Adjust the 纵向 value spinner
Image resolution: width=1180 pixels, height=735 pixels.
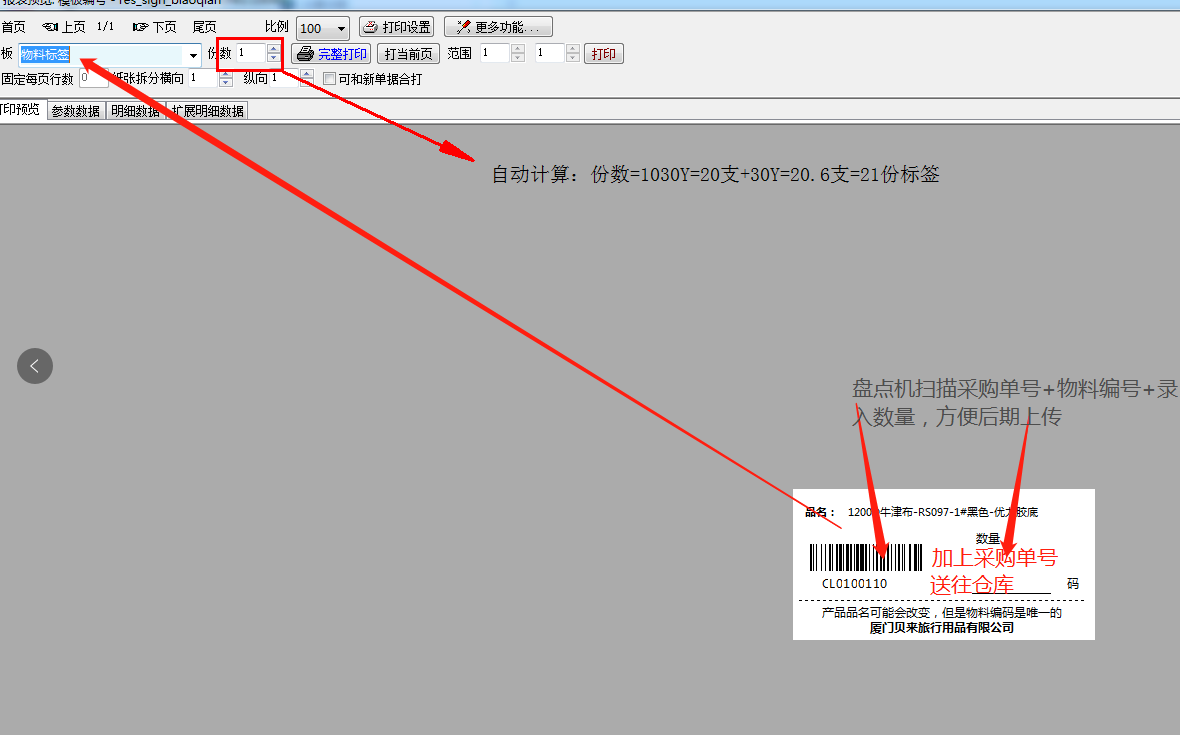click(306, 74)
